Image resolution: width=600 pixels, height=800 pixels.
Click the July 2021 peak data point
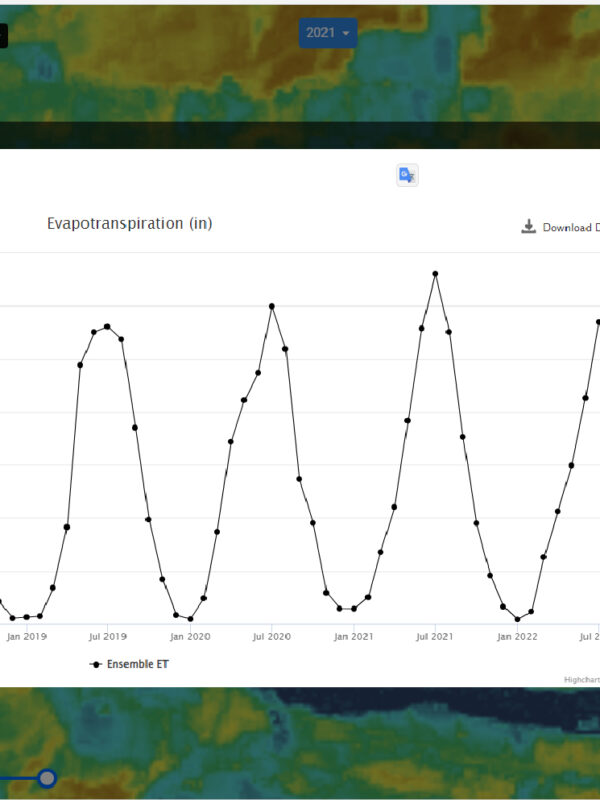tap(435, 273)
